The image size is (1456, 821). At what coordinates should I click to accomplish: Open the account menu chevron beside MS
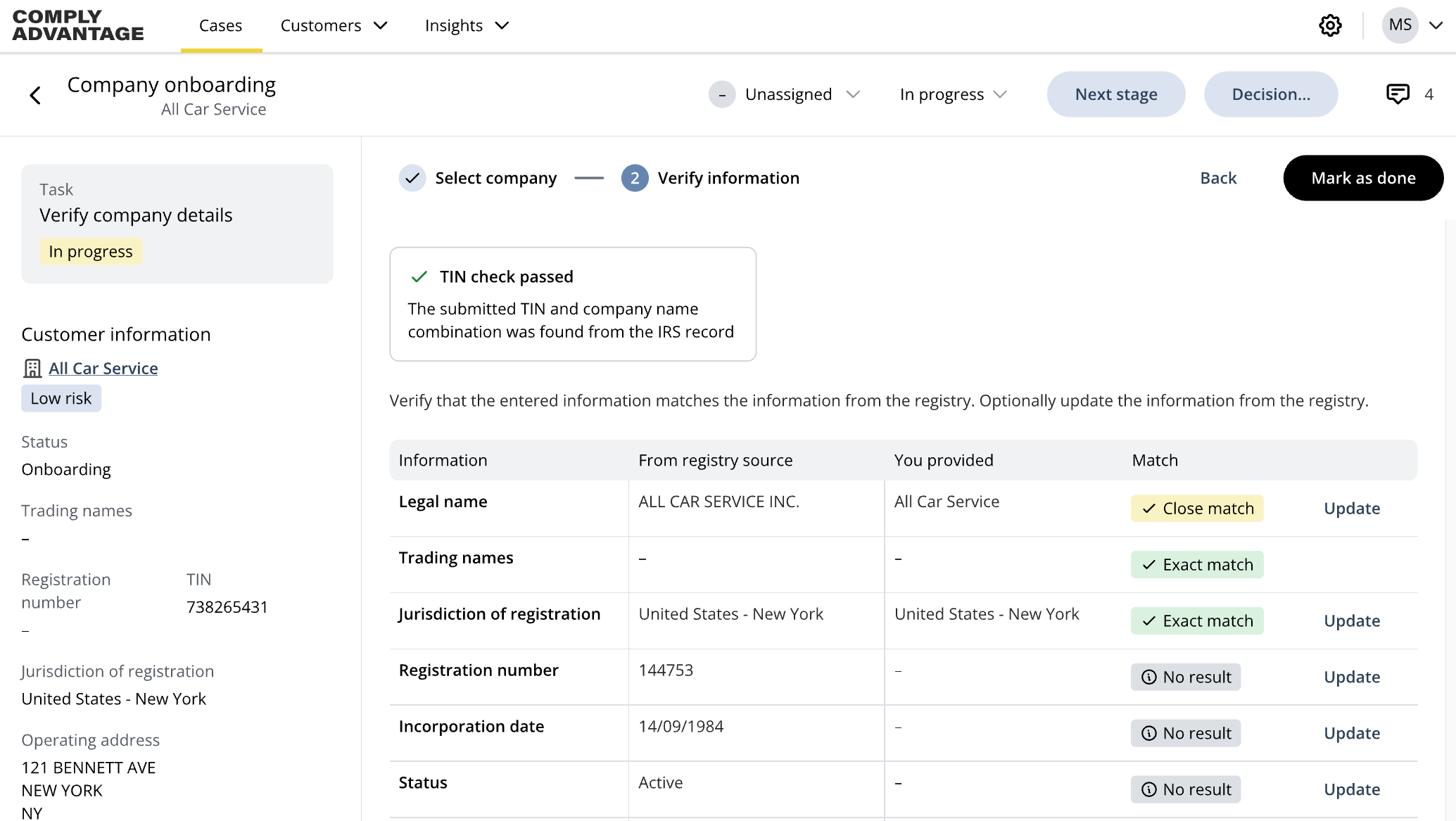tap(1437, 25)
